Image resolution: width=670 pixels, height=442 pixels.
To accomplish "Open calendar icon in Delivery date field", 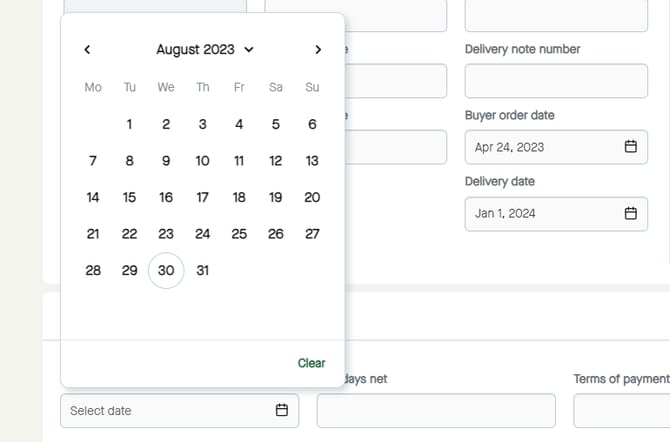I will pyautogui.click(x=631, y=213).
